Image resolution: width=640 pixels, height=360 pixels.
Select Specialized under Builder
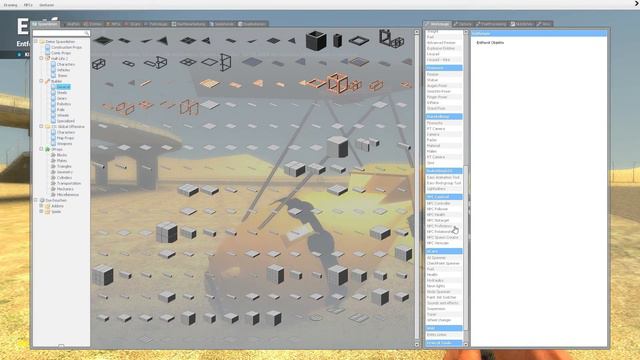coord(66,121)
